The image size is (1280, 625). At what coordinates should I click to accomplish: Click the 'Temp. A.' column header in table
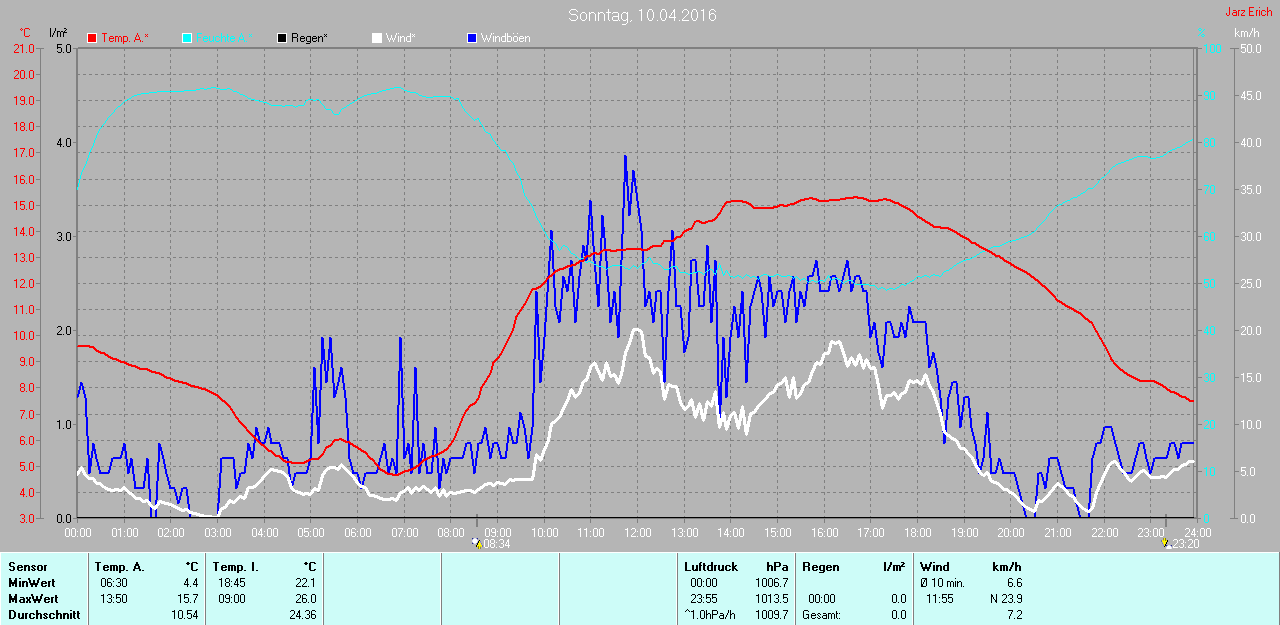point(119,567)
